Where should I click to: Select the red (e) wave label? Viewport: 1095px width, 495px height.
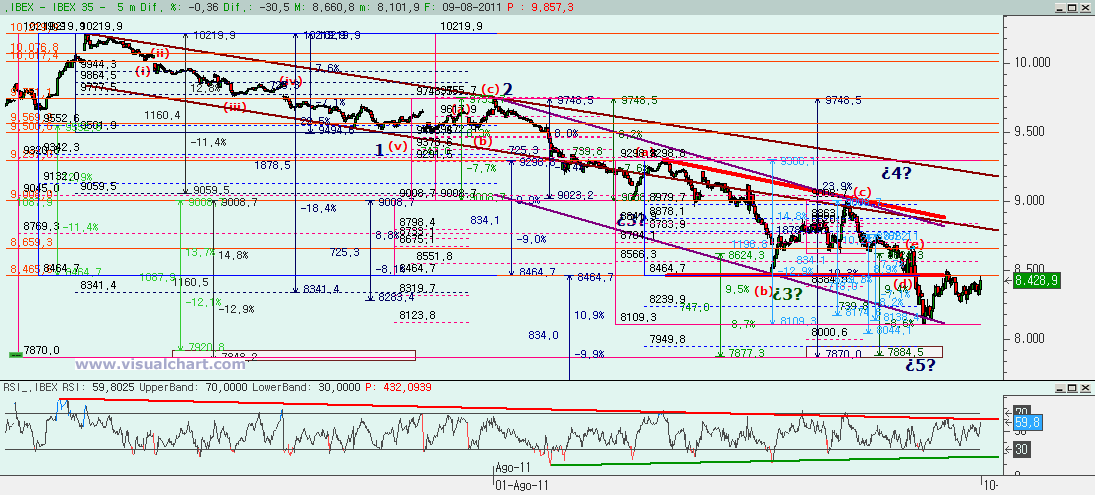(x=914, y=244)
